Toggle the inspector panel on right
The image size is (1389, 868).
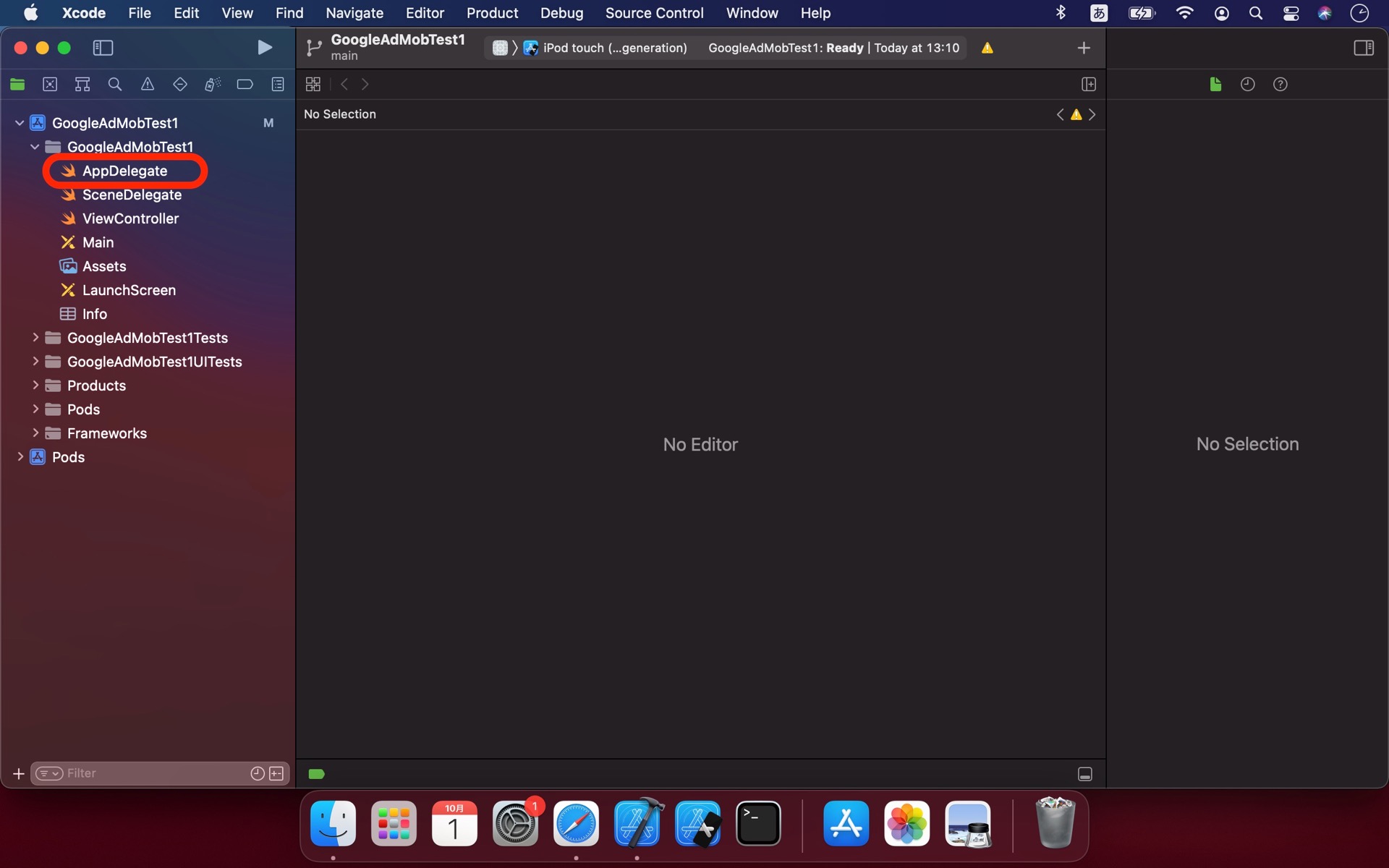tap(1364, 48)
